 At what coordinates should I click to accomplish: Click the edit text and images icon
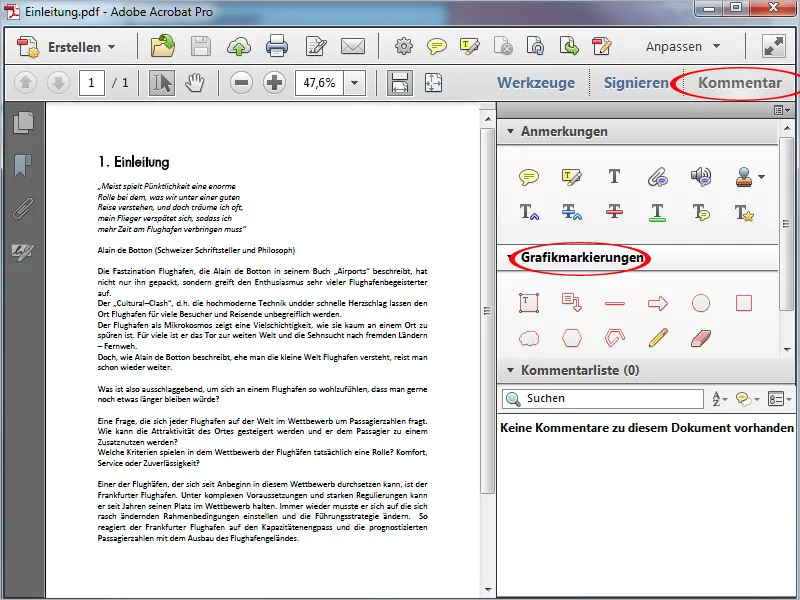(x=316, y=46)
